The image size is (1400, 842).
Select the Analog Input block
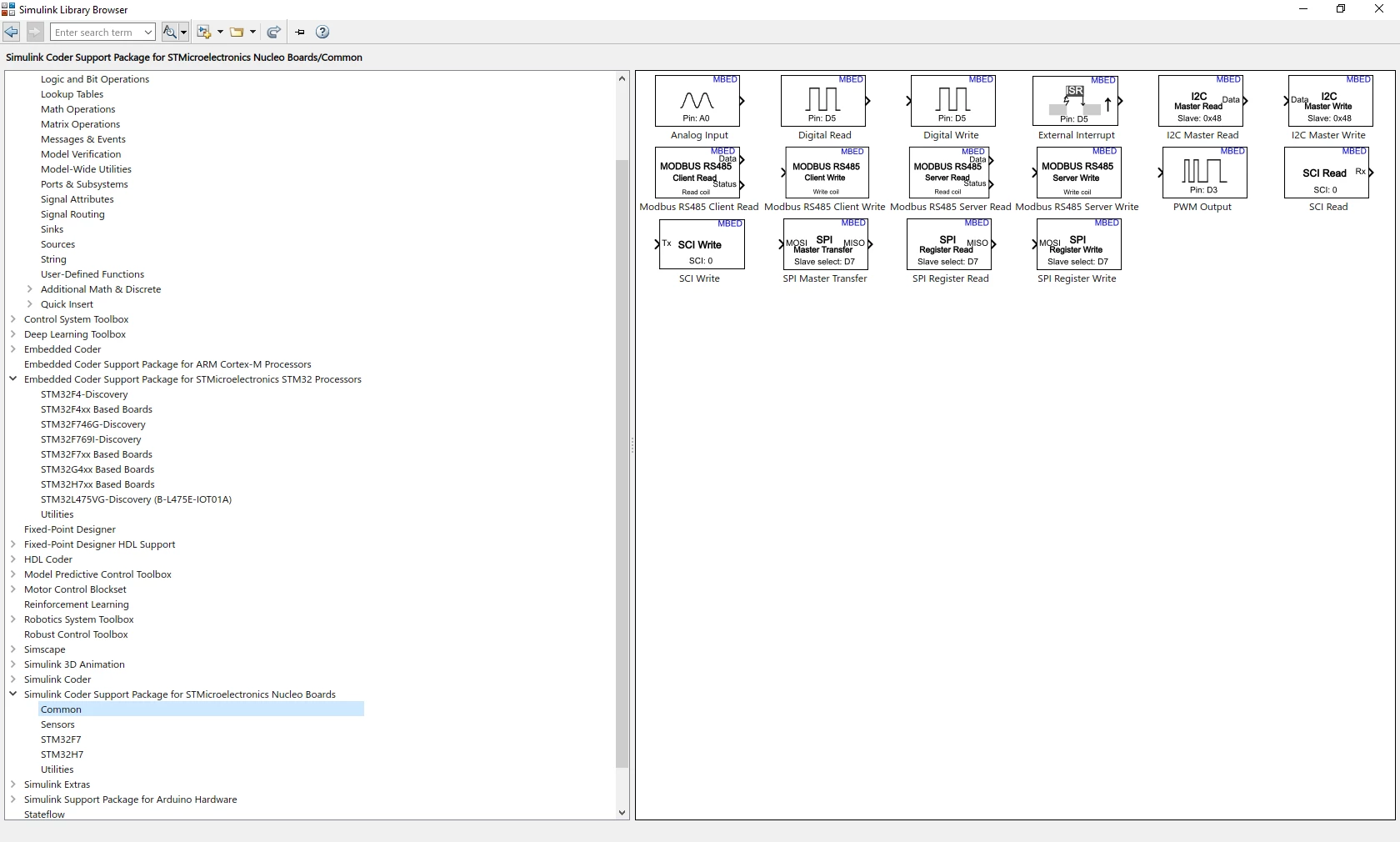point(698,101)
